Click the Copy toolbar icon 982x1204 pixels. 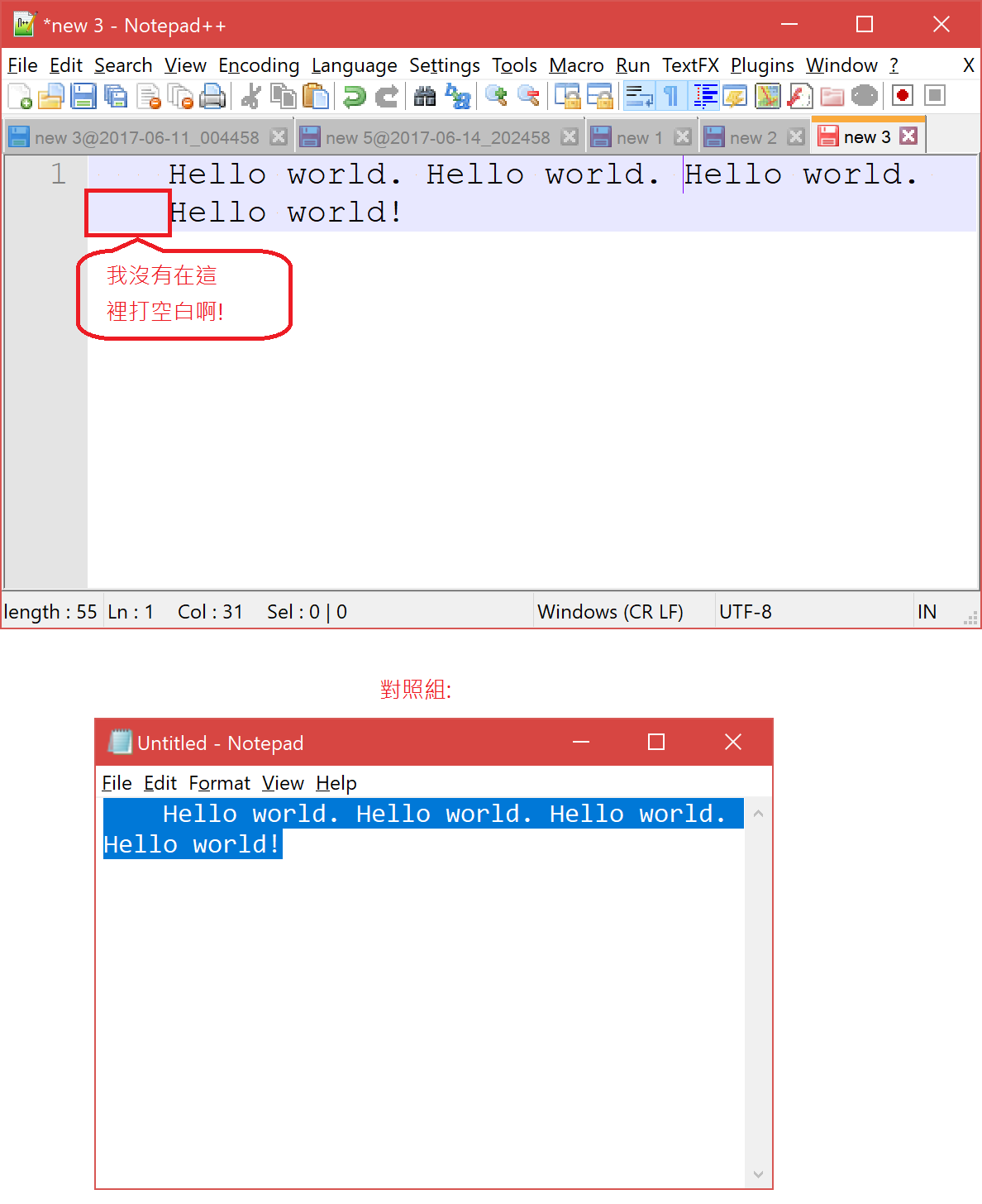point(284,97)
